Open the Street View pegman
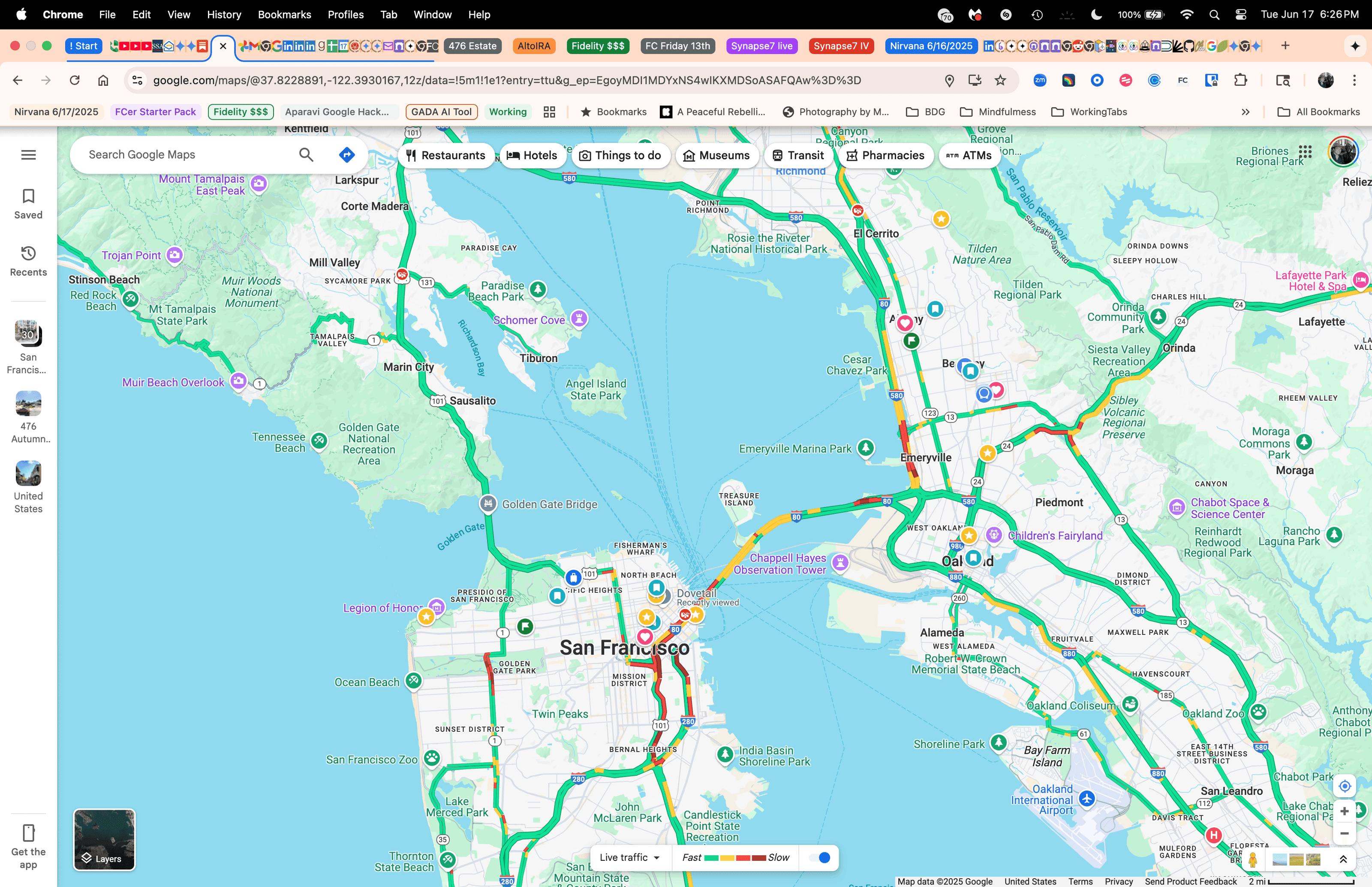Image resolution: width=1372 pixels, height=887 pixels. tap(1253, 860)
